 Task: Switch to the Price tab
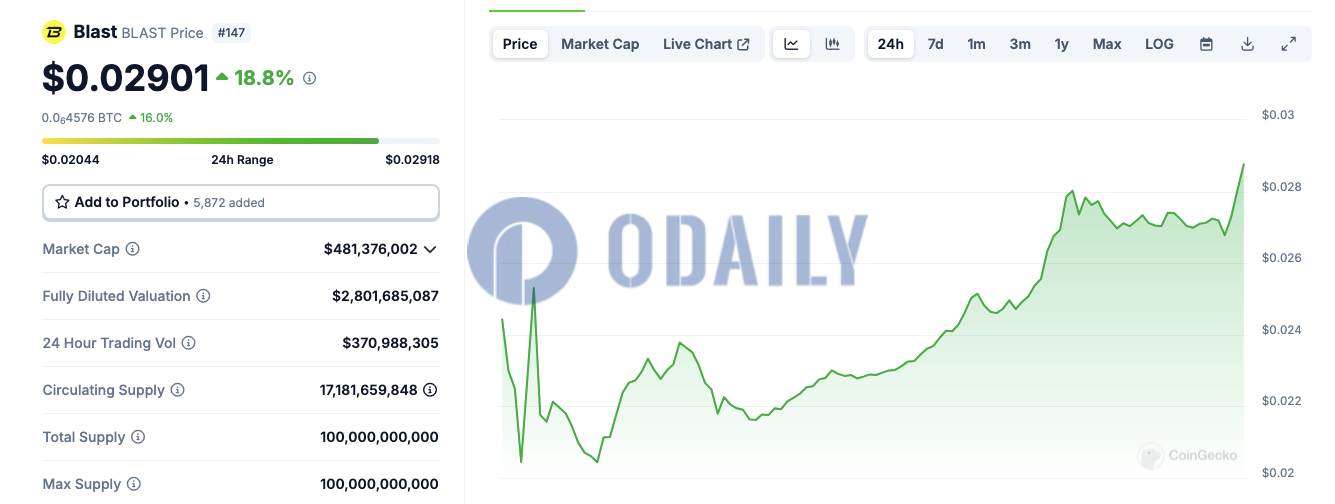point(520,44)
